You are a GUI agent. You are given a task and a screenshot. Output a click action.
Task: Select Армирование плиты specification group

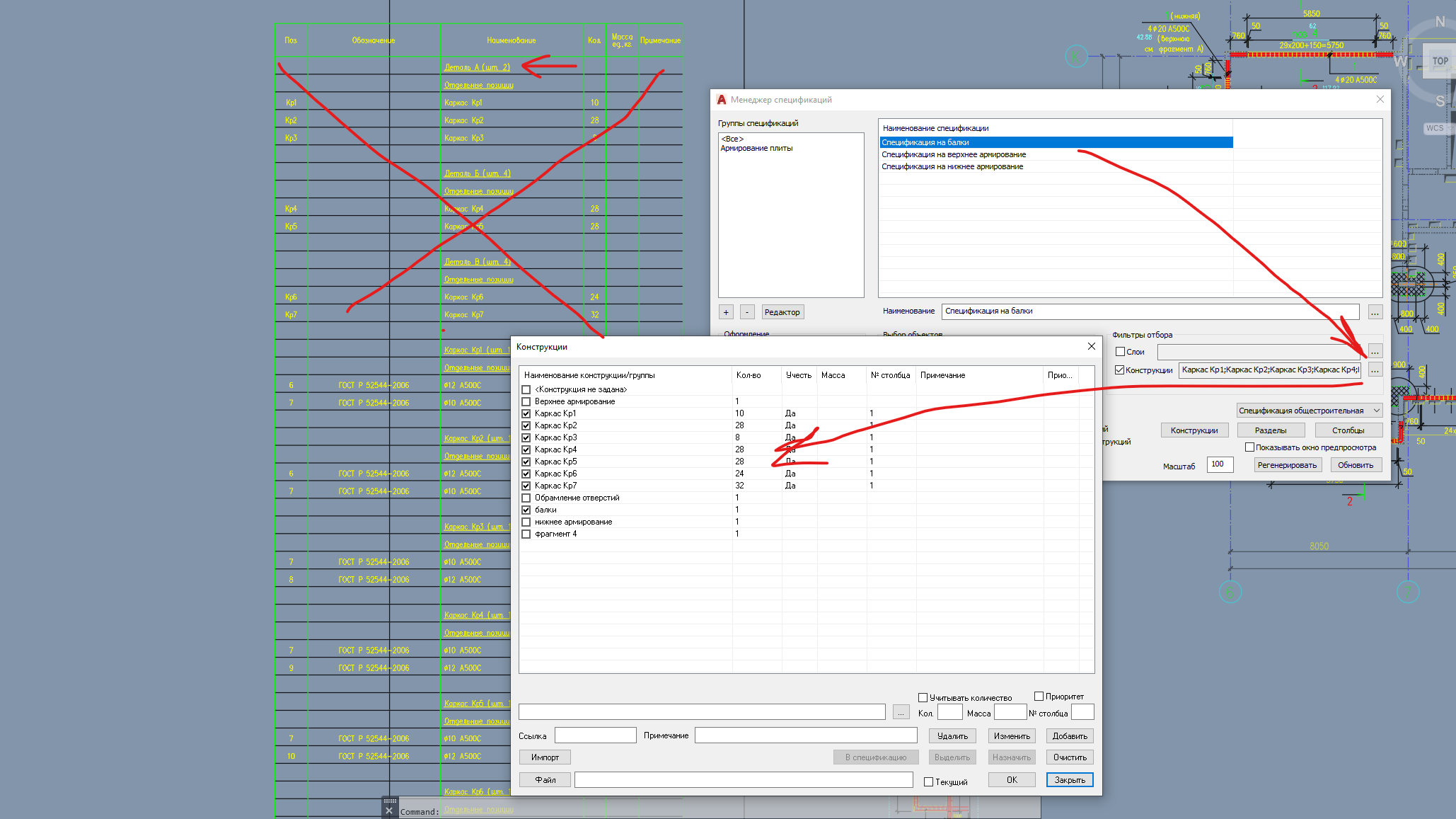[x=756, y=149]
